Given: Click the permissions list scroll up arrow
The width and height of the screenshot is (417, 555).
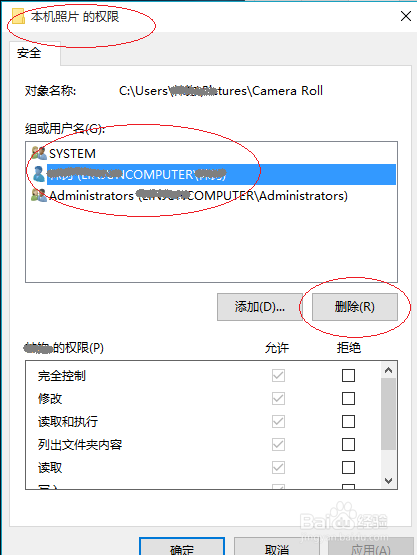Looking at the screenshot, I should click(x=388, y=370).
